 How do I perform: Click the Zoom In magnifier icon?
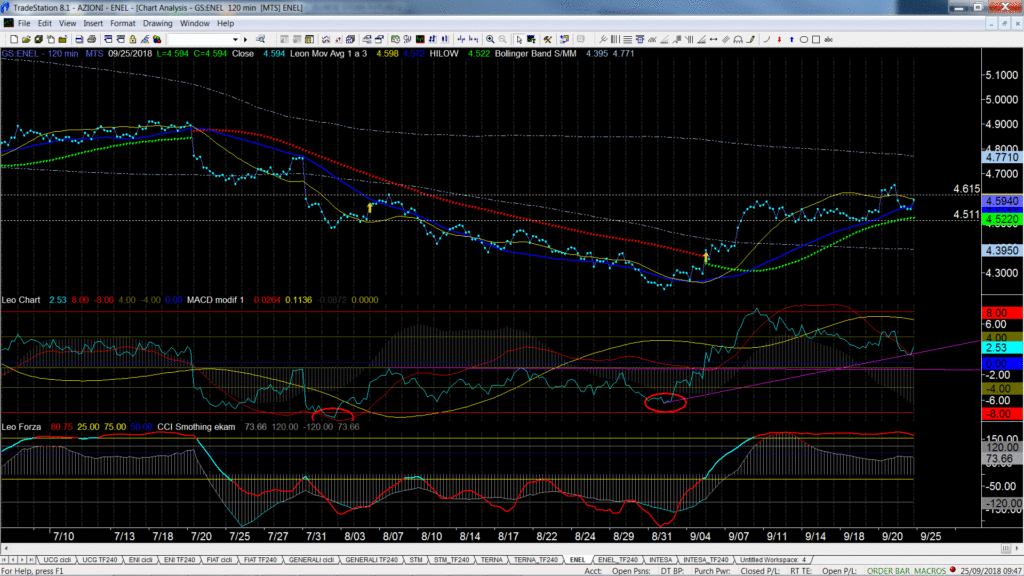[x=490, y=40]
